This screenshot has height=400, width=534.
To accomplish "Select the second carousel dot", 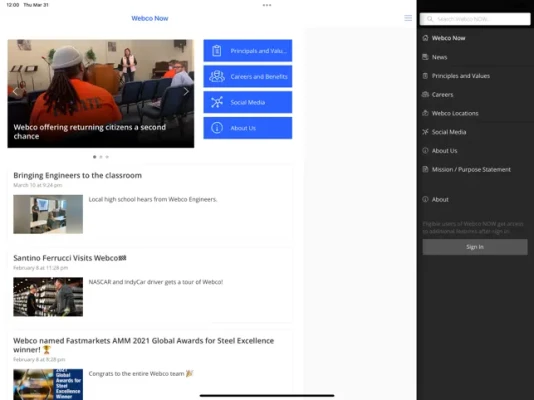I will pos(101,157).
